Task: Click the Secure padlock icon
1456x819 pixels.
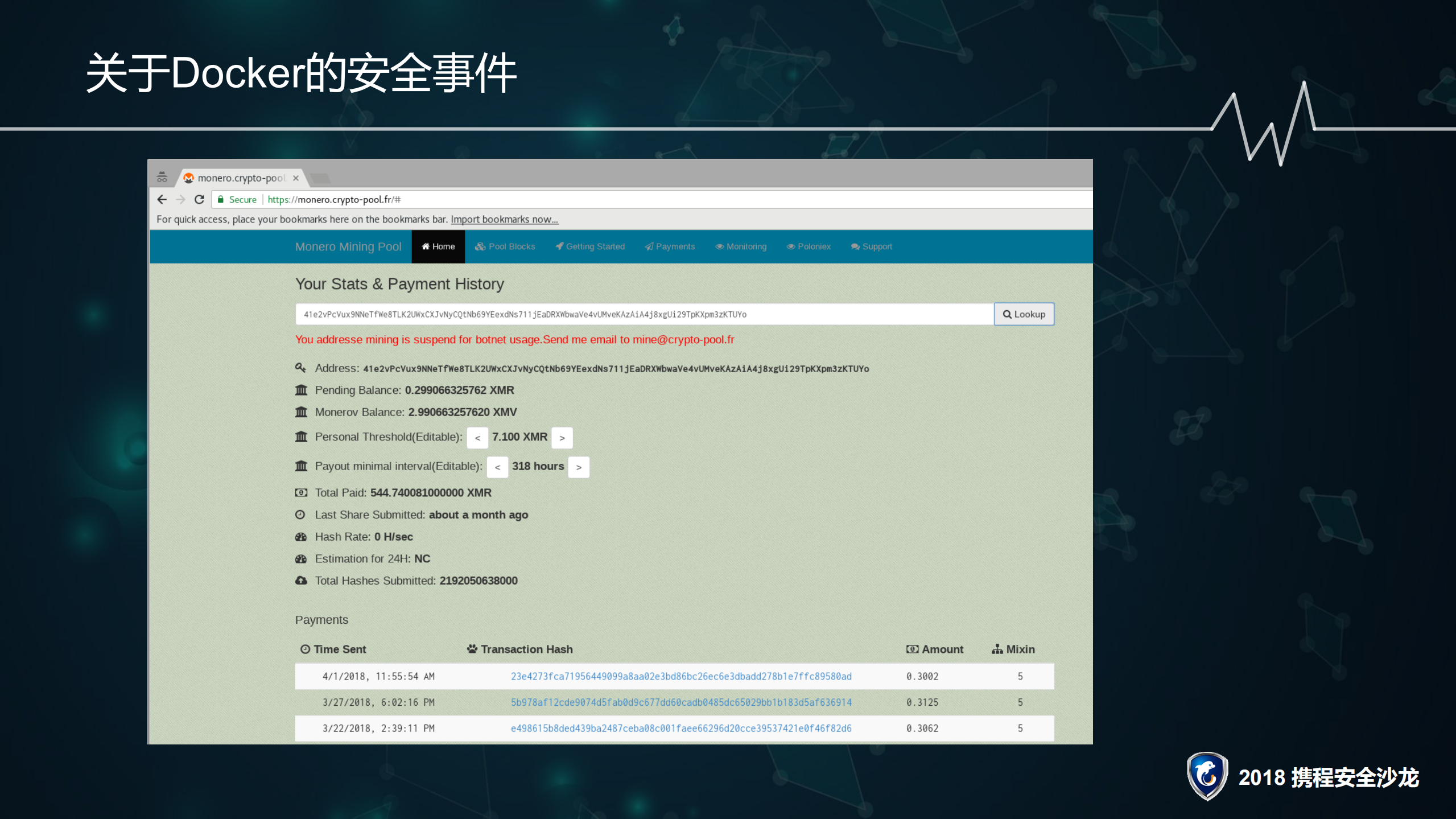Action: (221, 199)
